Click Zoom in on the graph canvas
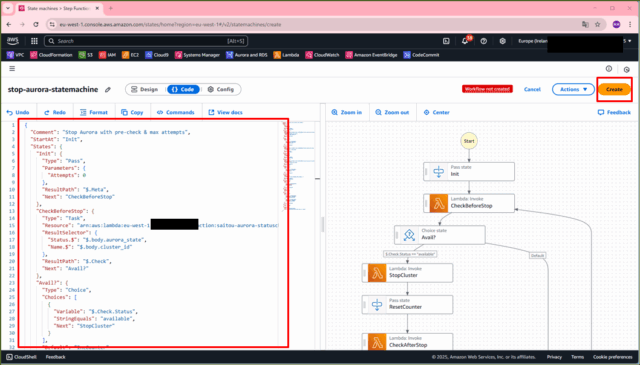640x365 pixels. click(x=347, y=112)
